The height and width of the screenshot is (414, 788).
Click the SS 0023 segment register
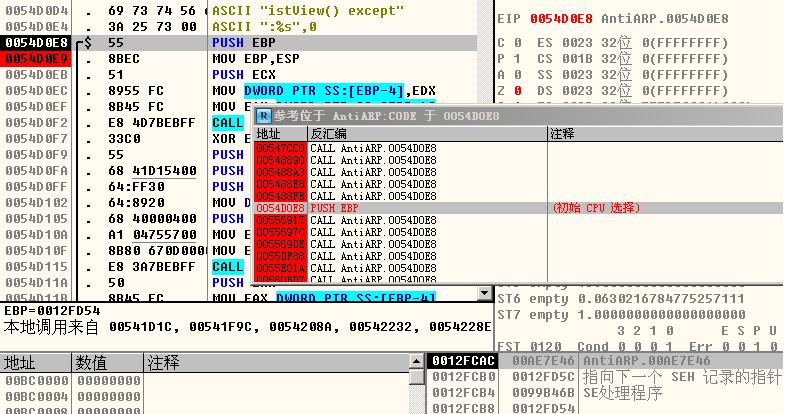click(565, 75)
